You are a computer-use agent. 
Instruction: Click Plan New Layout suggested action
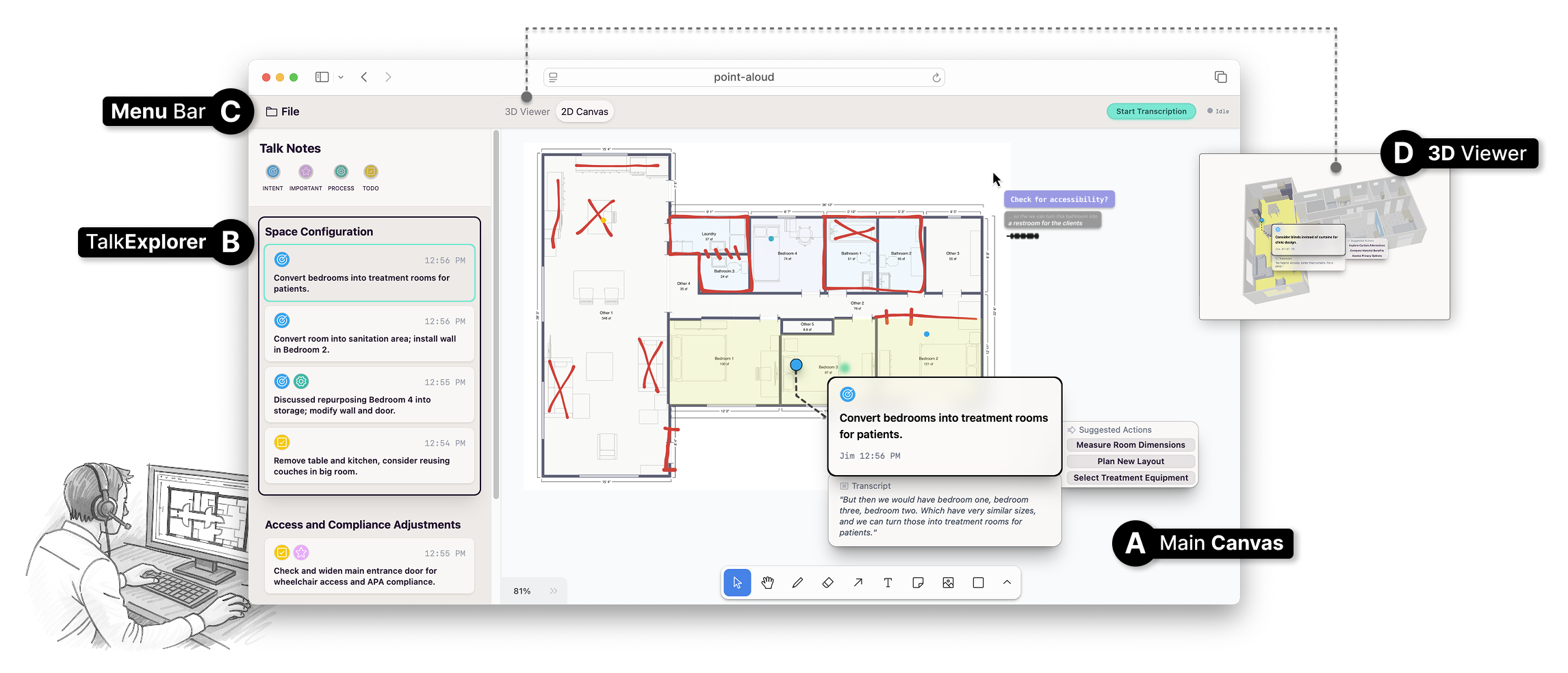1131,461
